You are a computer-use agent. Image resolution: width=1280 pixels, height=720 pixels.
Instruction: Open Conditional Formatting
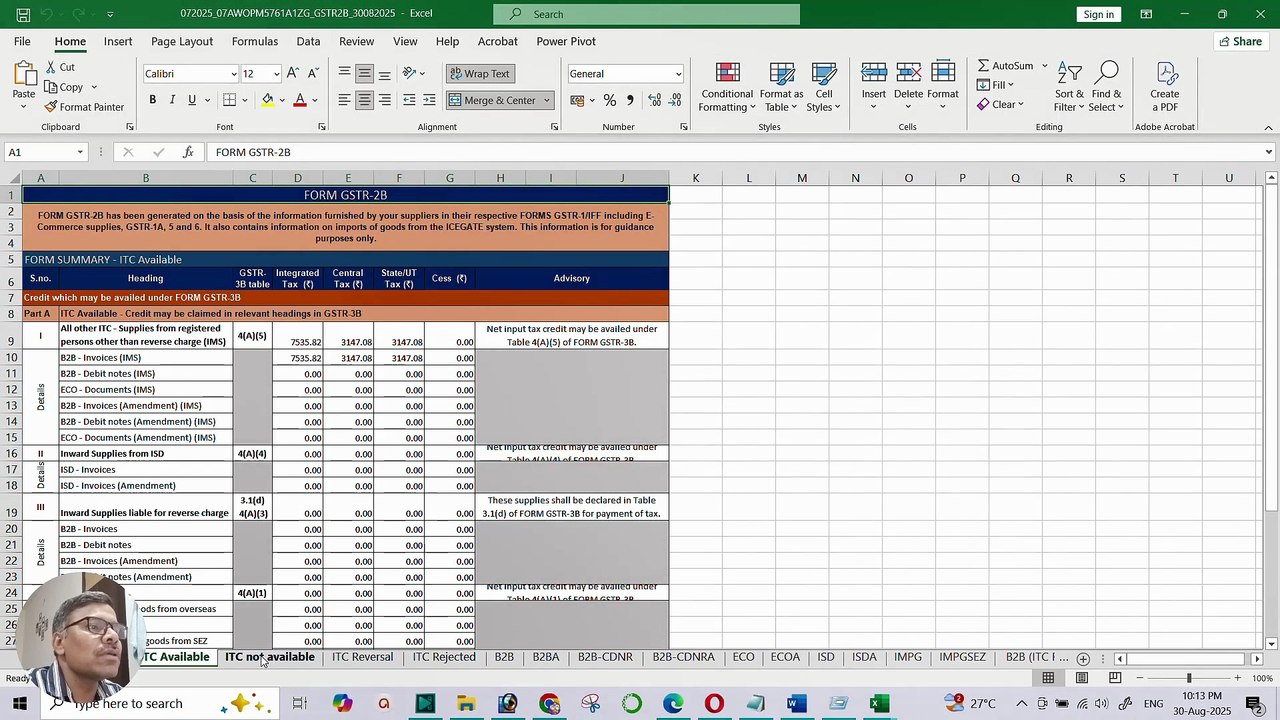point(727,88)
